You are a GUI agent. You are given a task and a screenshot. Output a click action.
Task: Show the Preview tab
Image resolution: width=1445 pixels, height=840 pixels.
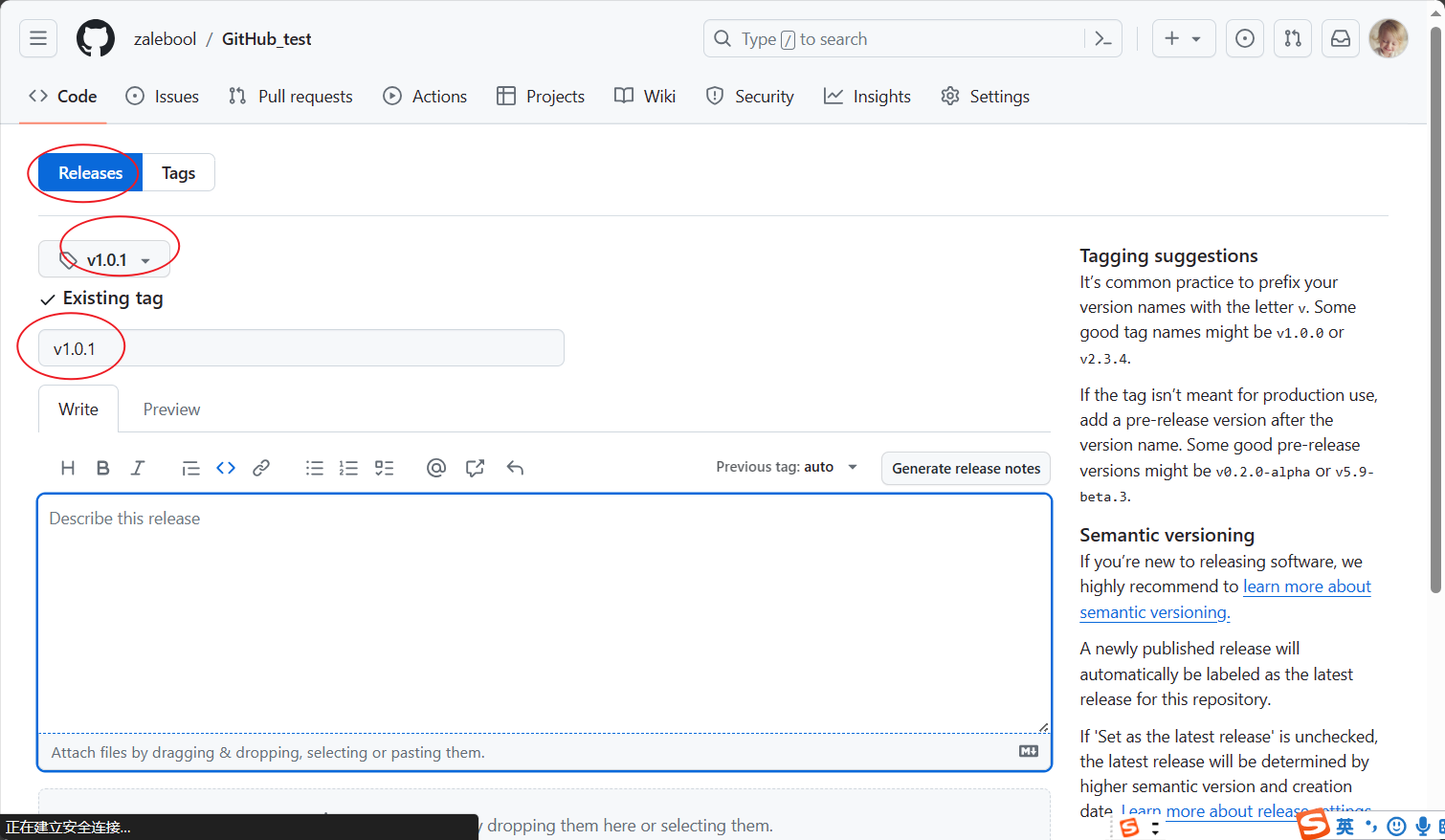[172, 409]
